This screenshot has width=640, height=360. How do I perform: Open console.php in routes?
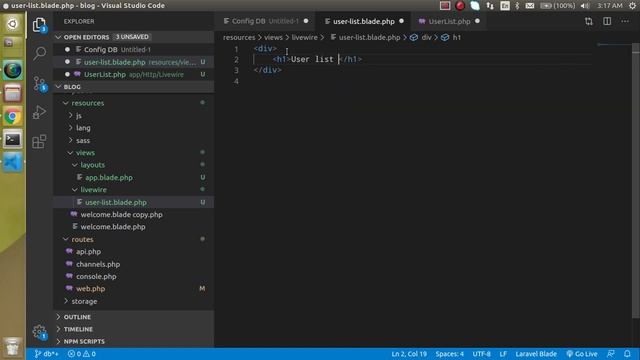133,276
